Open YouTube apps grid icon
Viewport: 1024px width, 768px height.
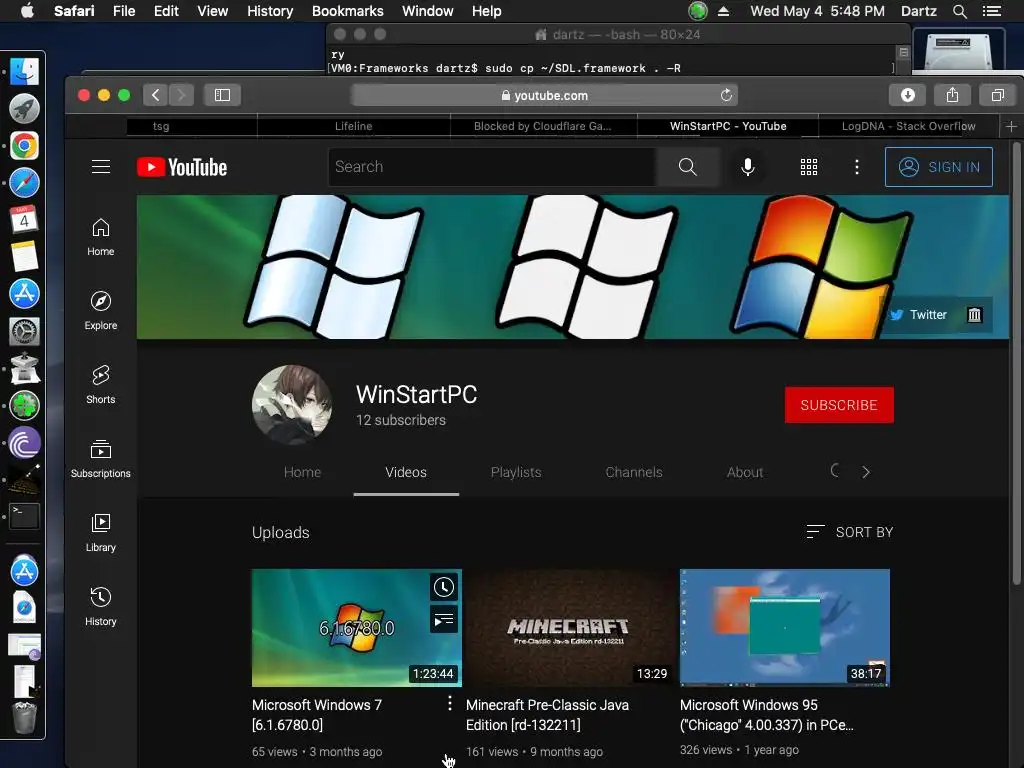coord(808,167)
